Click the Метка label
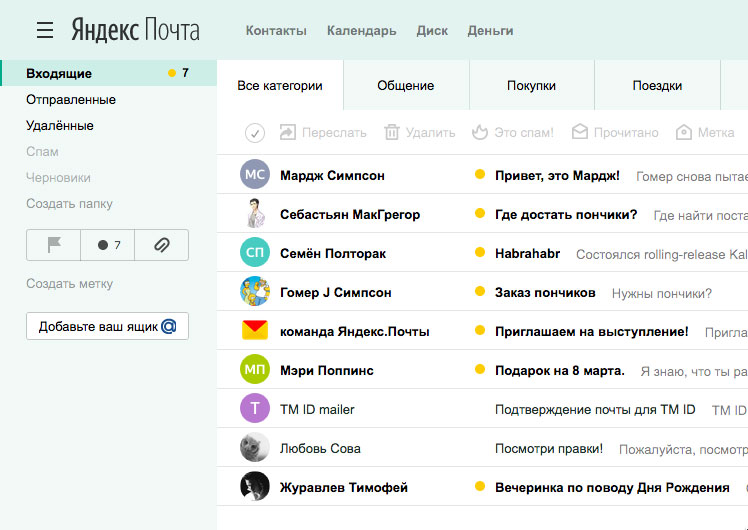748x530 pixels. 716,133
